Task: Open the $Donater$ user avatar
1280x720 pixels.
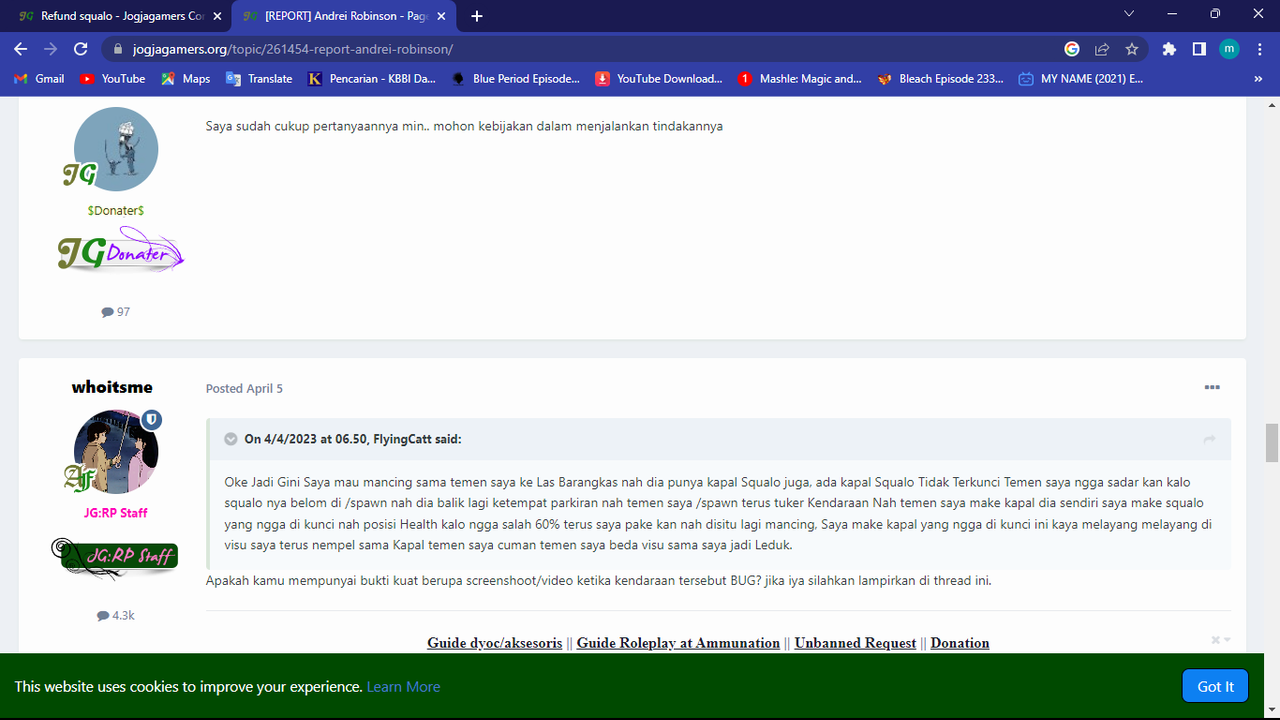Action: [x=116, y=149]
